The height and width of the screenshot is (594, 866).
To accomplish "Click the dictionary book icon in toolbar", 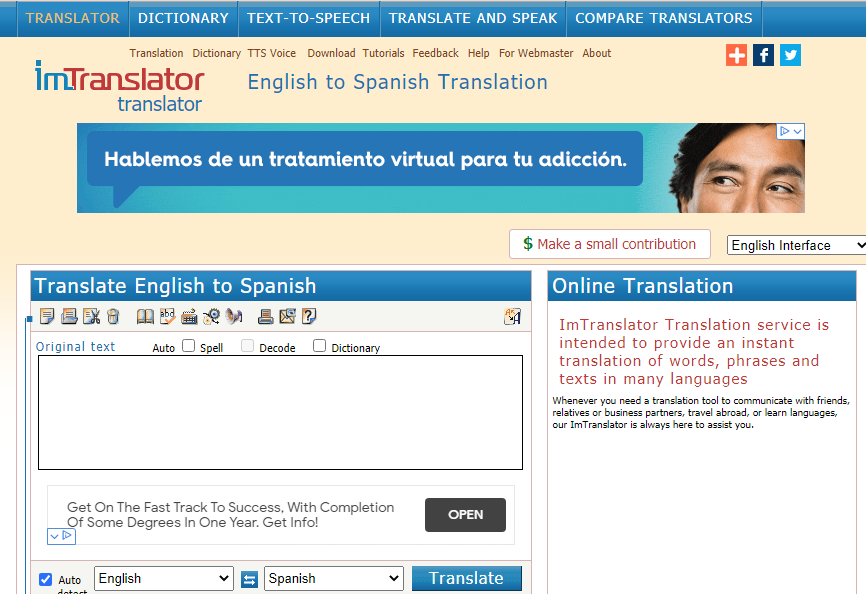I will pyautogui.click(x=145, y=317).
